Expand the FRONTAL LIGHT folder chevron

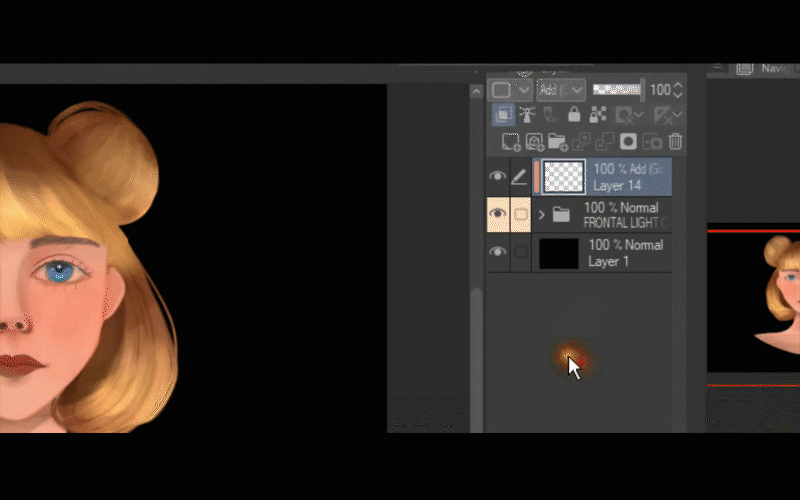pos(541,215)
